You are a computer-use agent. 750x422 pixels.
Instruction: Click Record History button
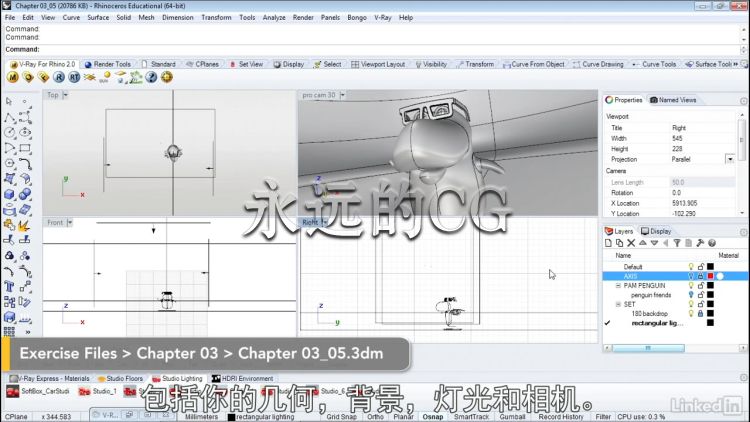pos(561,417)
